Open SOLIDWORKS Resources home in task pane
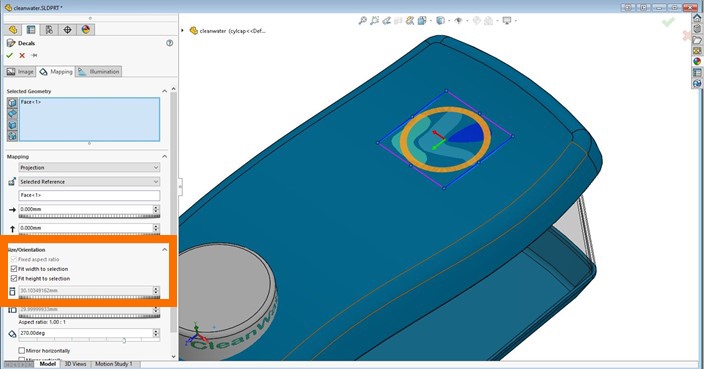Screen dimensions: 704x369 [x=697, y=18]
